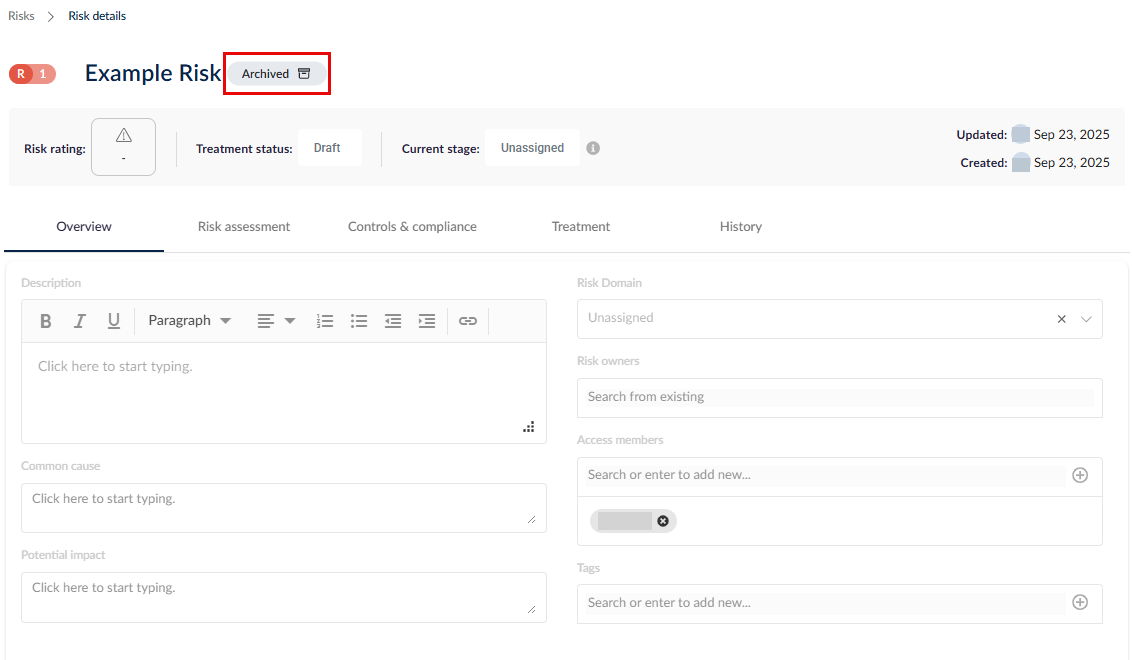
Task: Toggle italic formatting in Description editor
Action: tap(80, 321)
